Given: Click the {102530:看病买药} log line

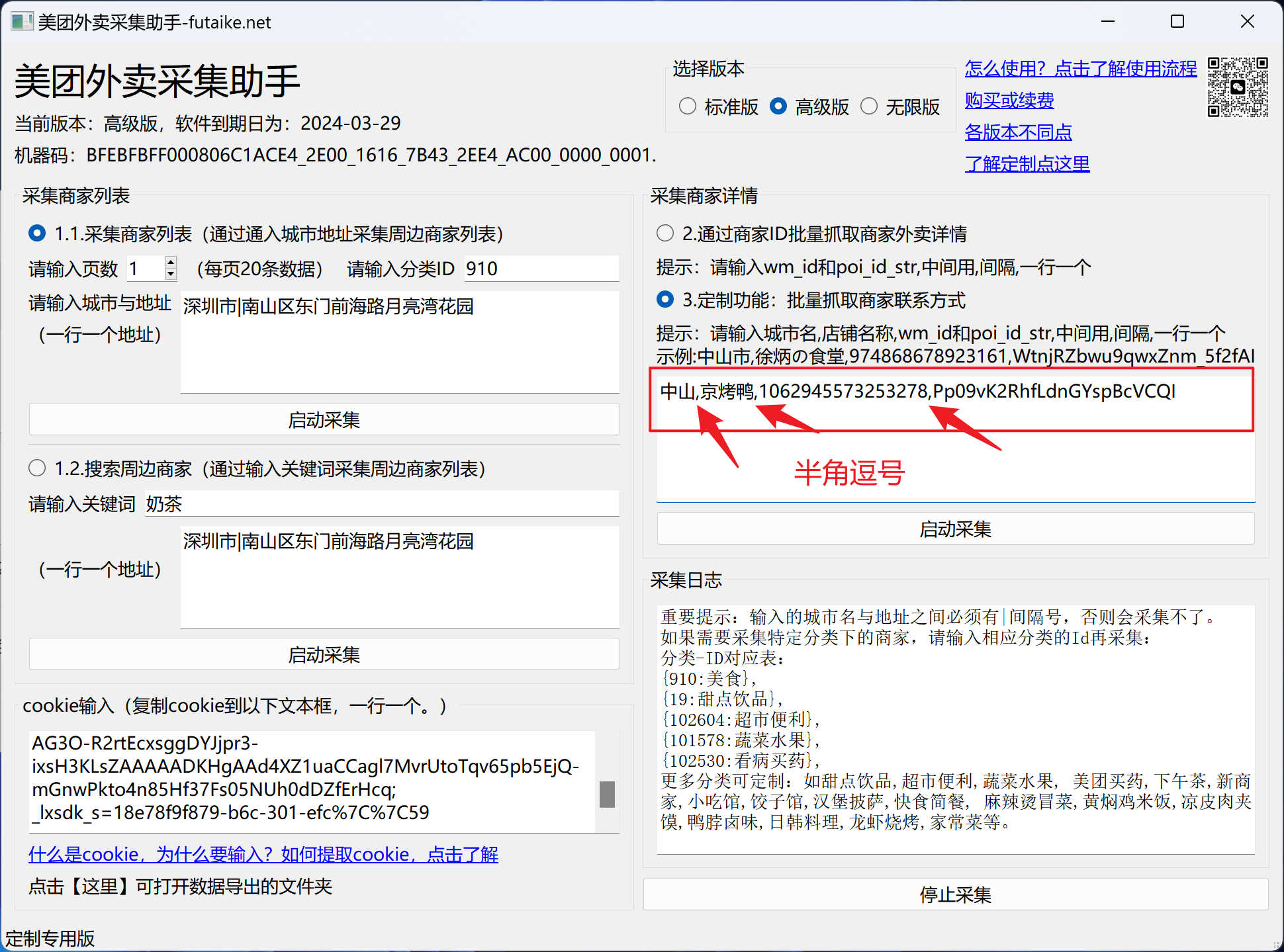Looking at the screenshot, I should tap(741, 760).
